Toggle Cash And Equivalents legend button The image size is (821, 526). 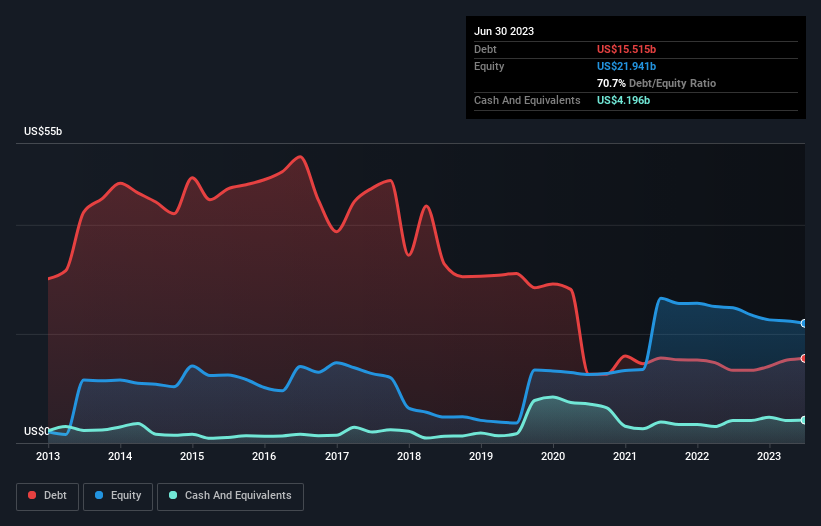230,496
